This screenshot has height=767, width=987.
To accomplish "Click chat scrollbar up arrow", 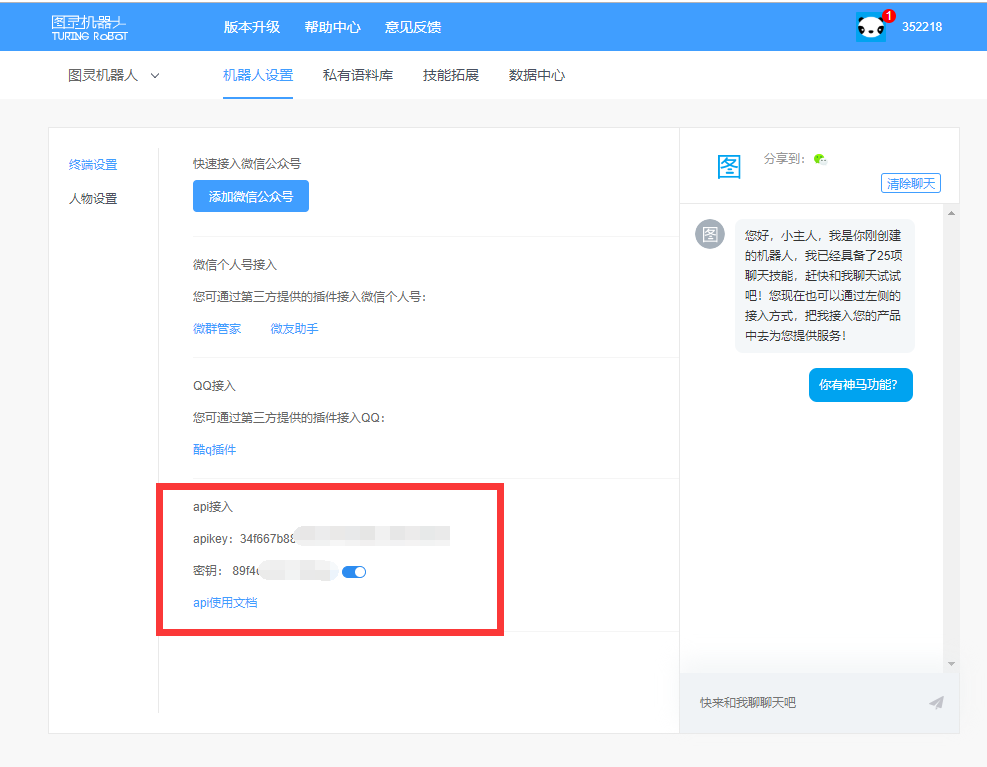I will tap(951, 213).
